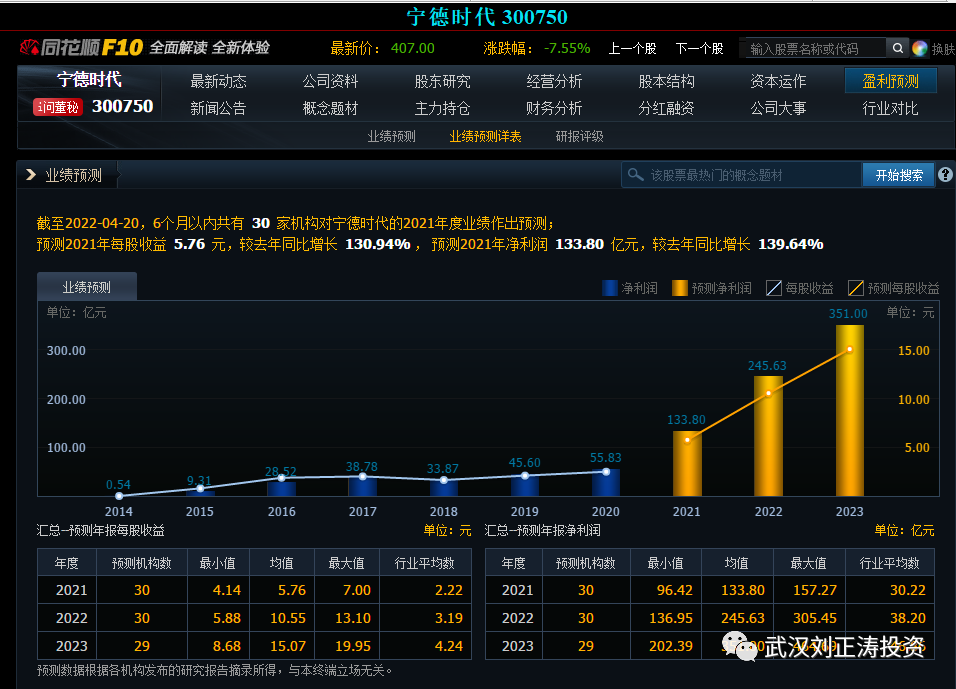Click the stock code 300750
This screenshot has width=956, height=689.
click(x=123, y=106)
